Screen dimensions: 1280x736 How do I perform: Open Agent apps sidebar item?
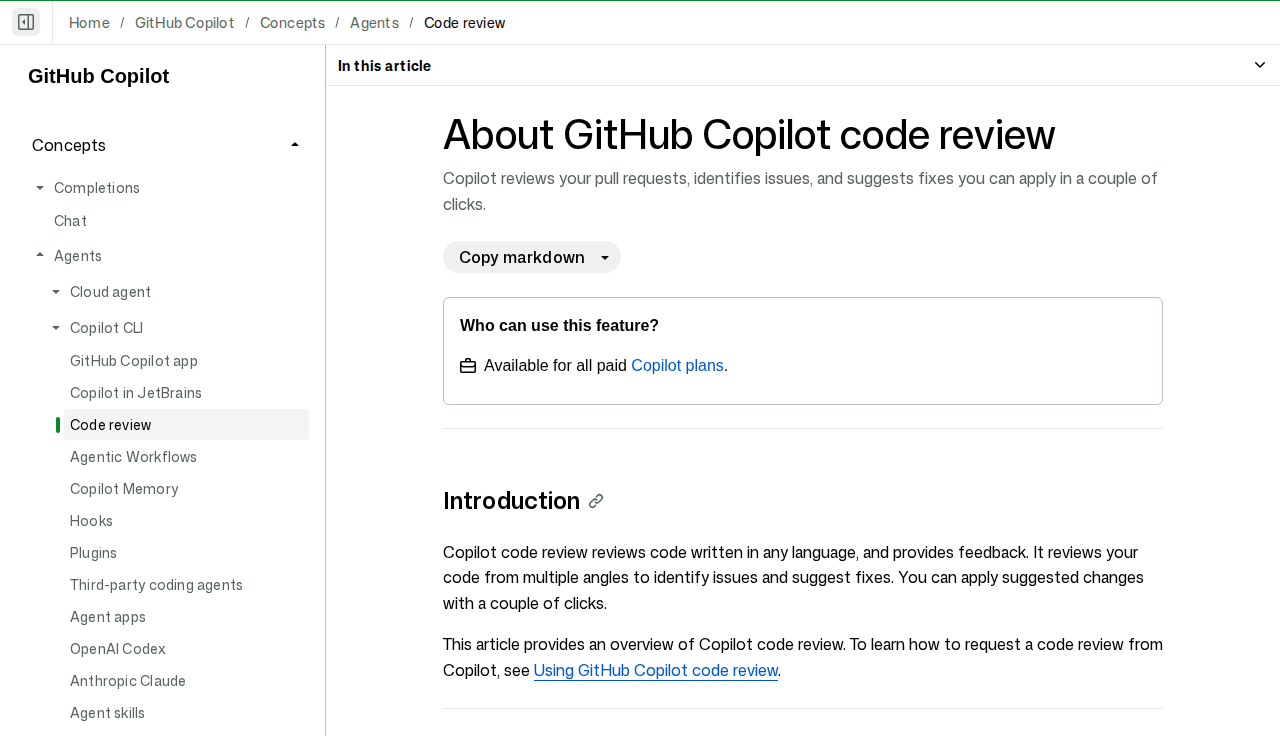pyautogui.click(x=108, y=617)
